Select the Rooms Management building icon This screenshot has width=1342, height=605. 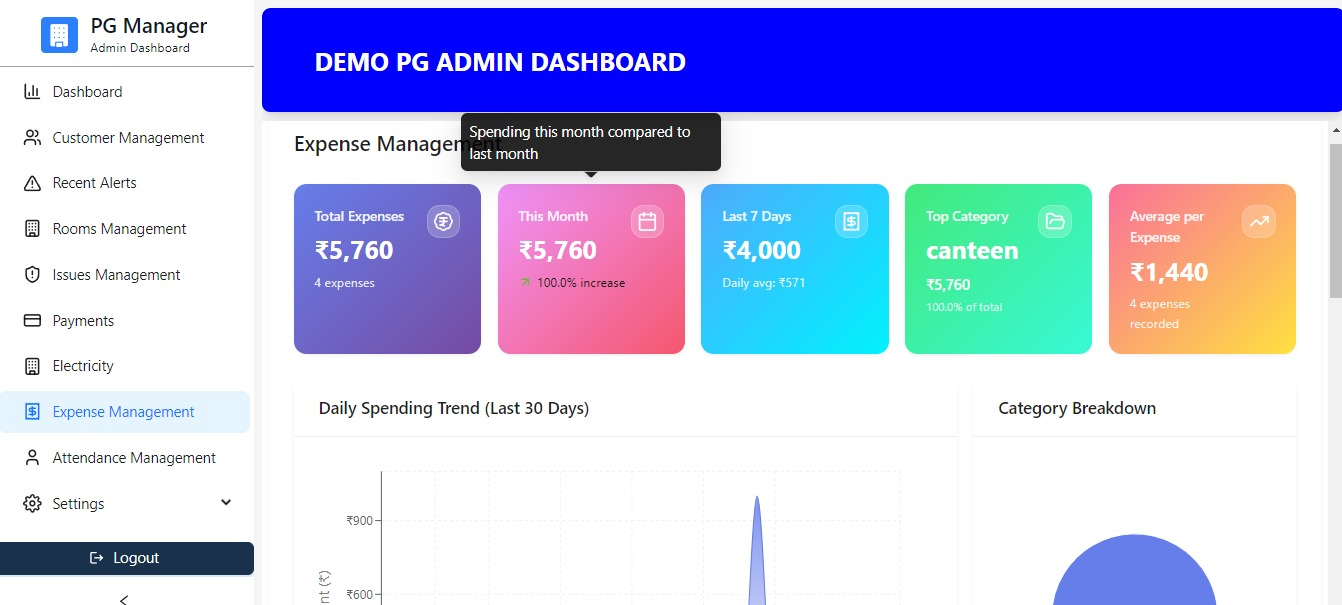click(x=31, y=228)
